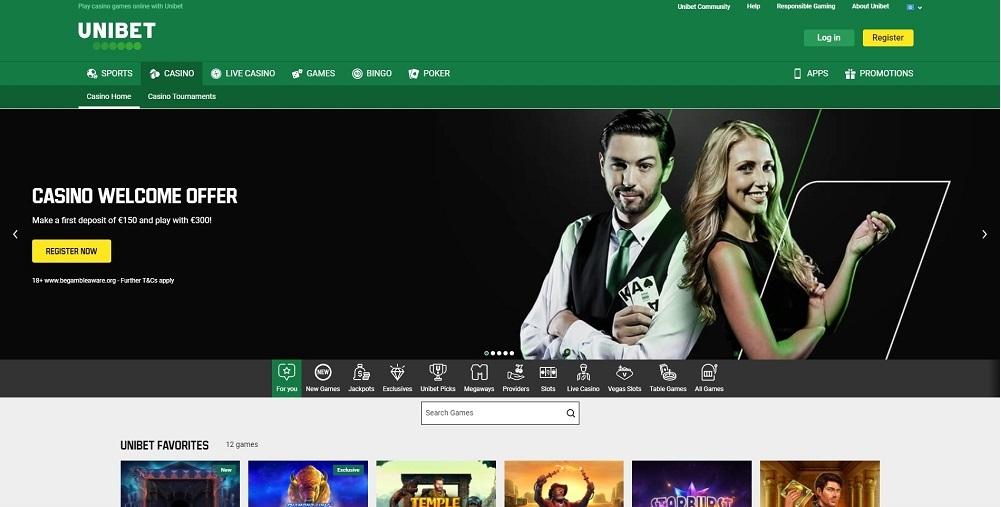
Task: Click the Unibet Favorites heading
Action: 165,445
